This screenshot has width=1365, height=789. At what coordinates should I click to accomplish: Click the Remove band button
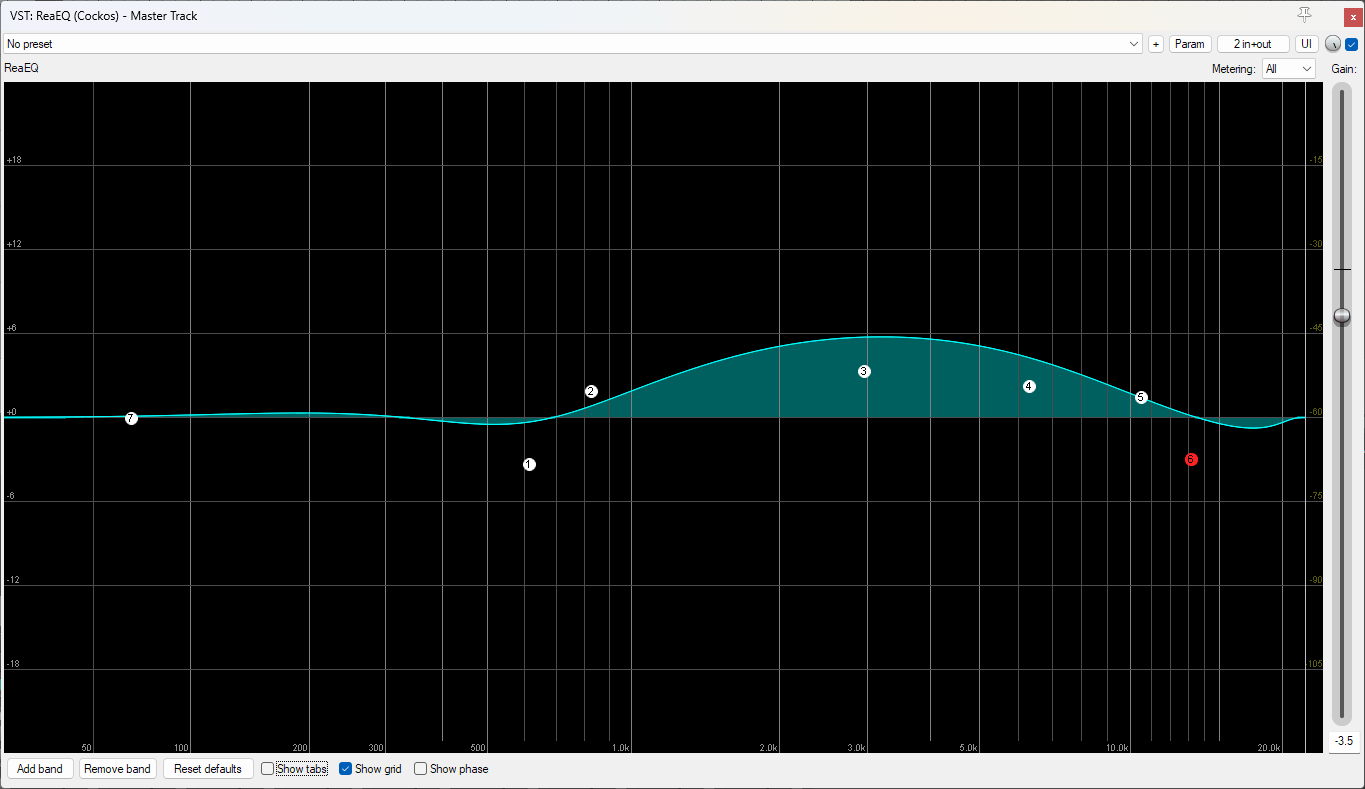pos(118,769)
